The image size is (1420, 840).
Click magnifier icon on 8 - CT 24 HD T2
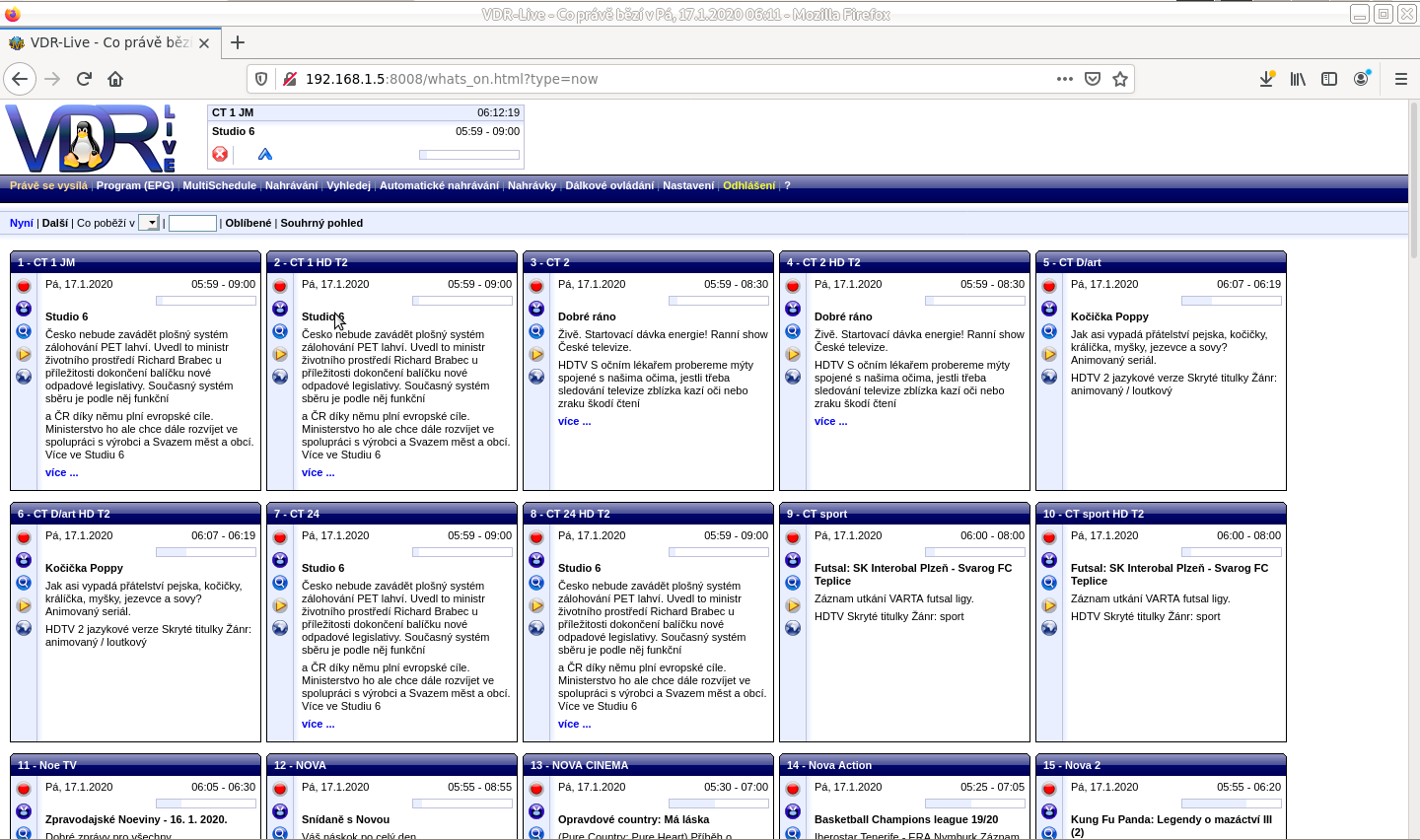pos(536,583)
